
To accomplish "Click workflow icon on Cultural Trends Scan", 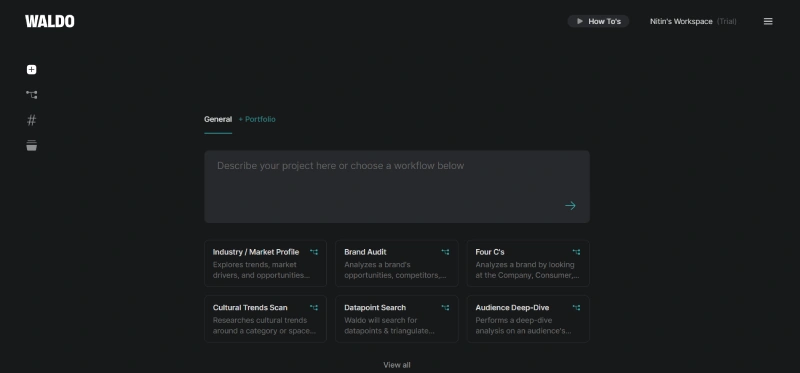I will coord(314,308).
